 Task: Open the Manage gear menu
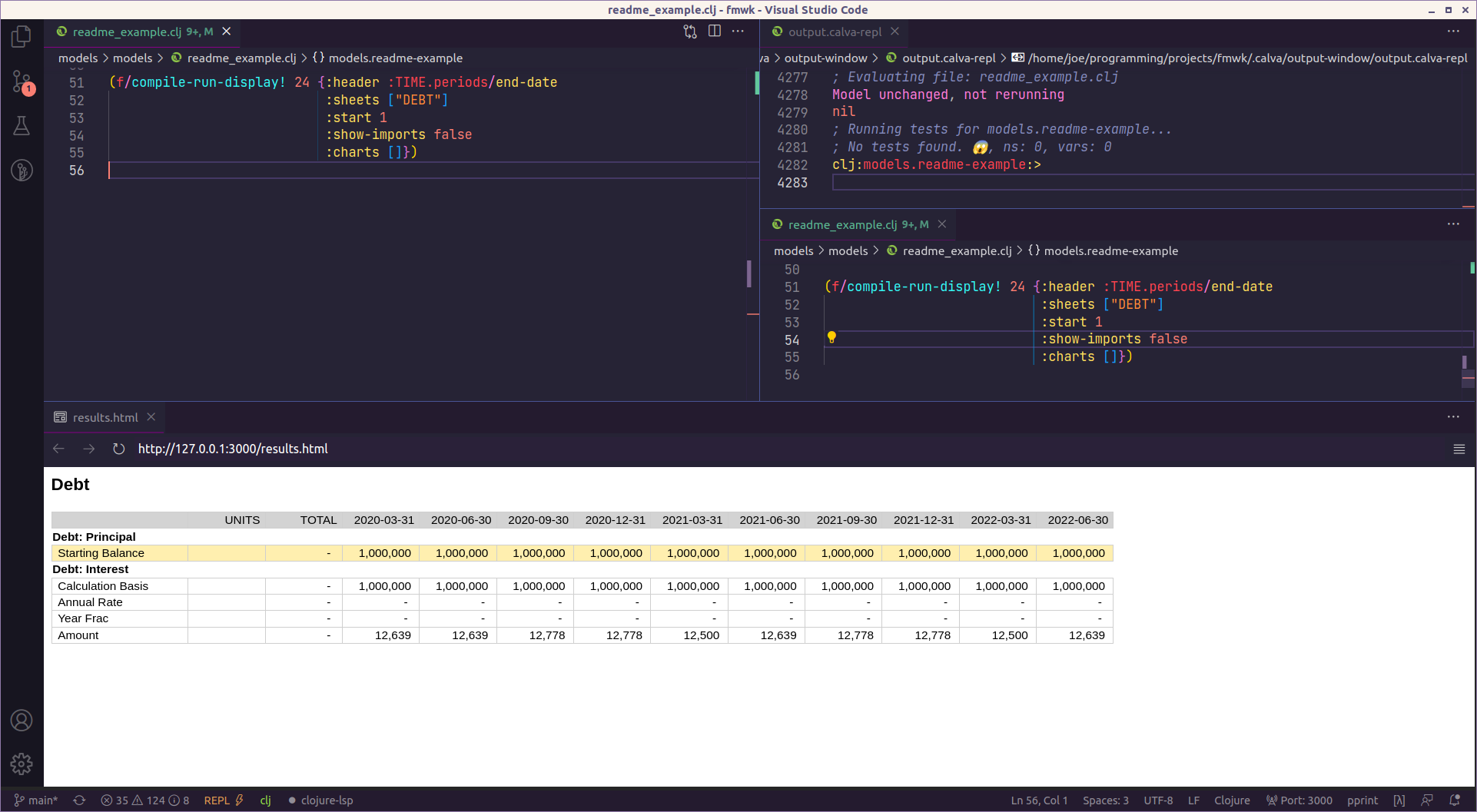click(22, 764)
